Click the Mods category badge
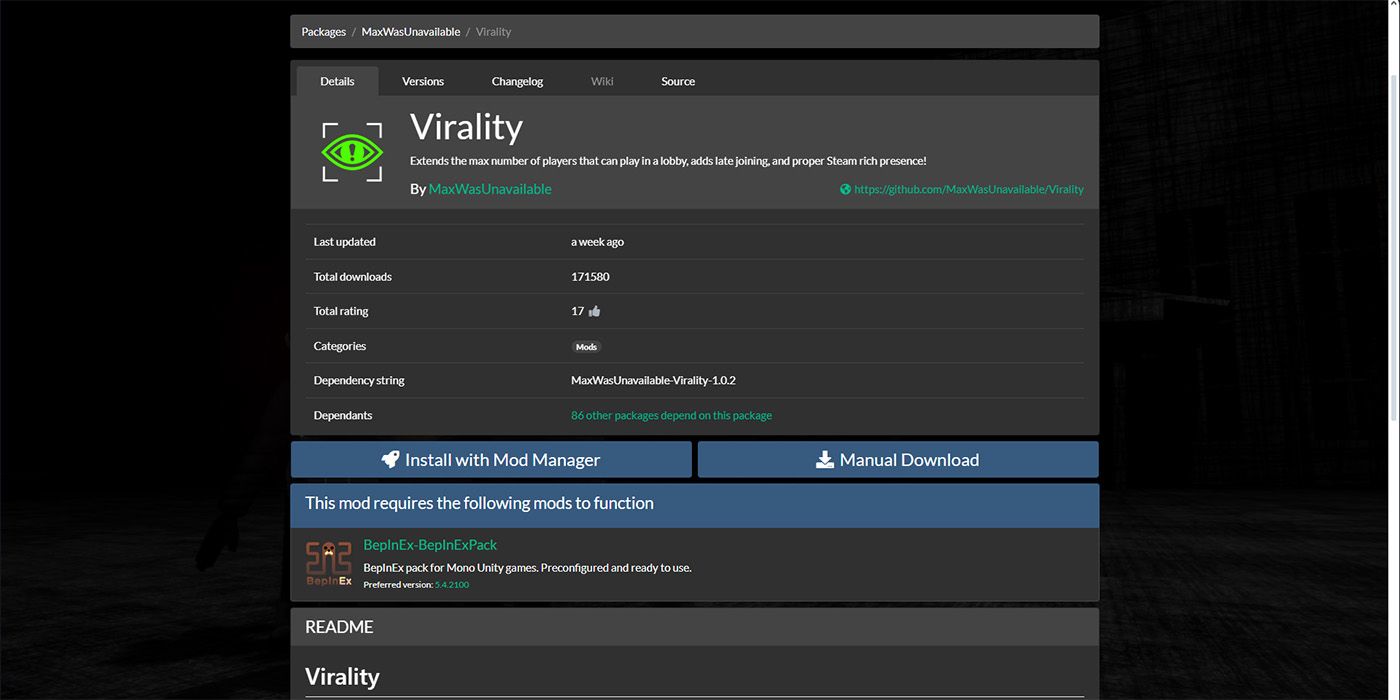Viewport: 1400px width, 700px height. (x=586, y=347)
